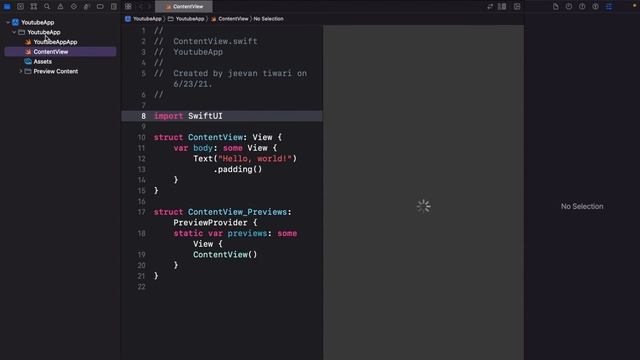The image size is (640, 360).
Task: Click the ContentView() call line
Action: (225, 255)
